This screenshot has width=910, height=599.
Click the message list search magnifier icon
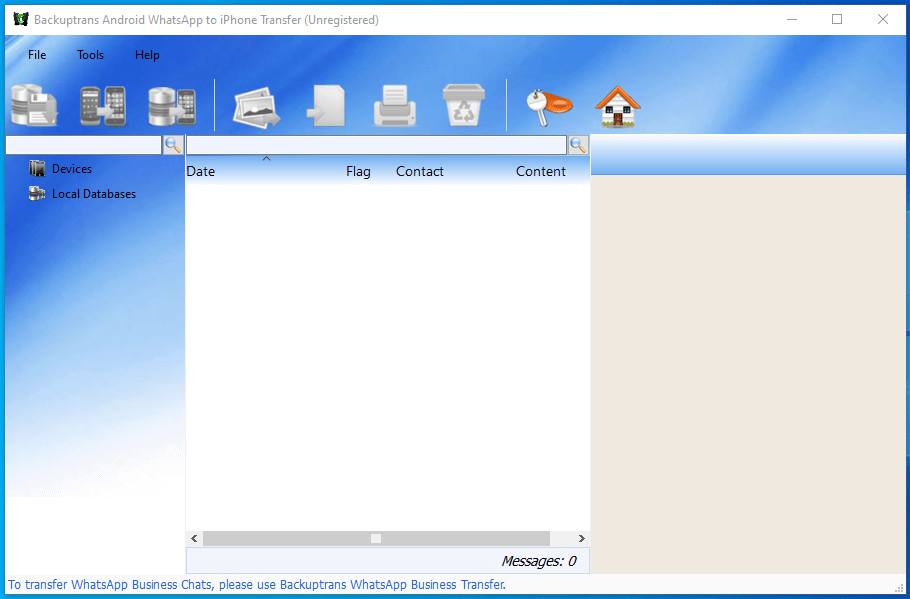pyautogui.click(x=578, y=145)
